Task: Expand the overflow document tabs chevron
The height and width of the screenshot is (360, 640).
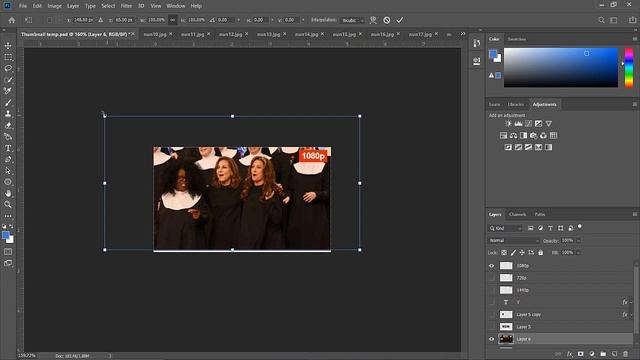Action: [x=463, y=34]
